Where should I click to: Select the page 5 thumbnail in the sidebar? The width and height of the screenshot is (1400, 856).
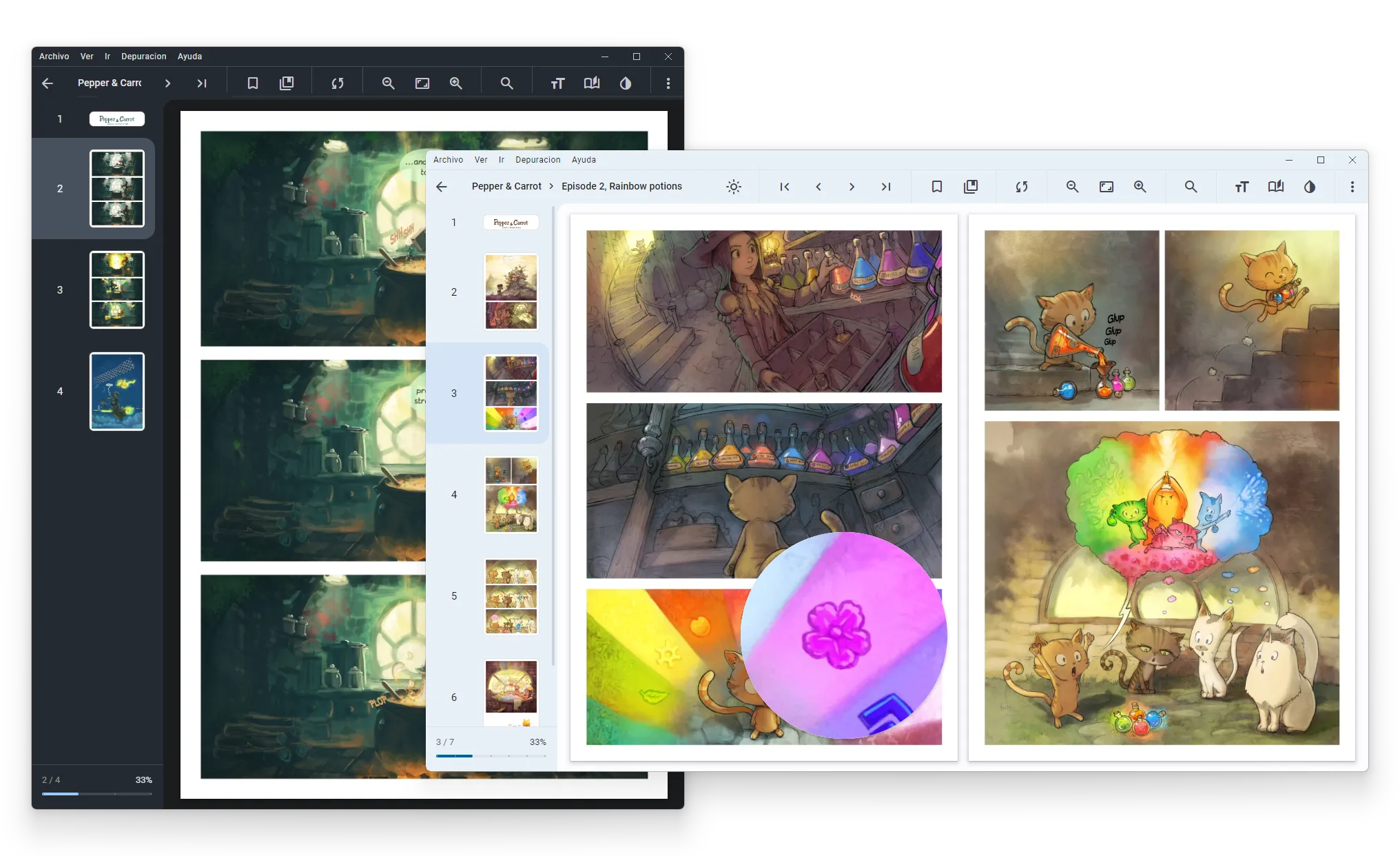pyautogui.click(x=511, y=595)
